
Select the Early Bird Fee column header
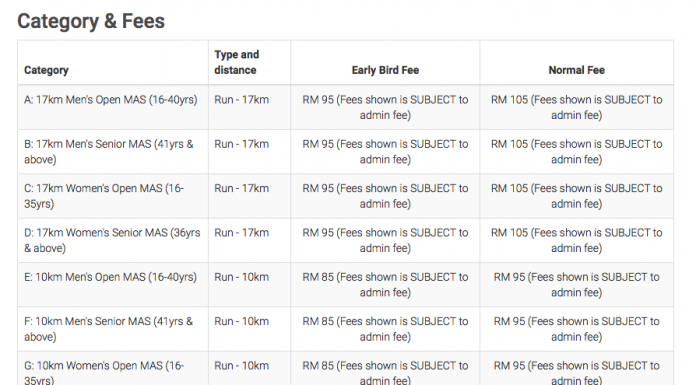click(385, 70)
